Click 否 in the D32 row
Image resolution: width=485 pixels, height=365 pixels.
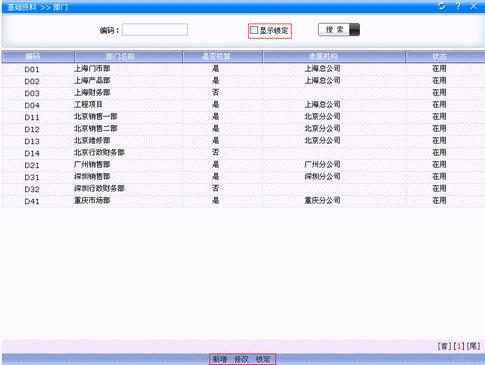(216, 188)
